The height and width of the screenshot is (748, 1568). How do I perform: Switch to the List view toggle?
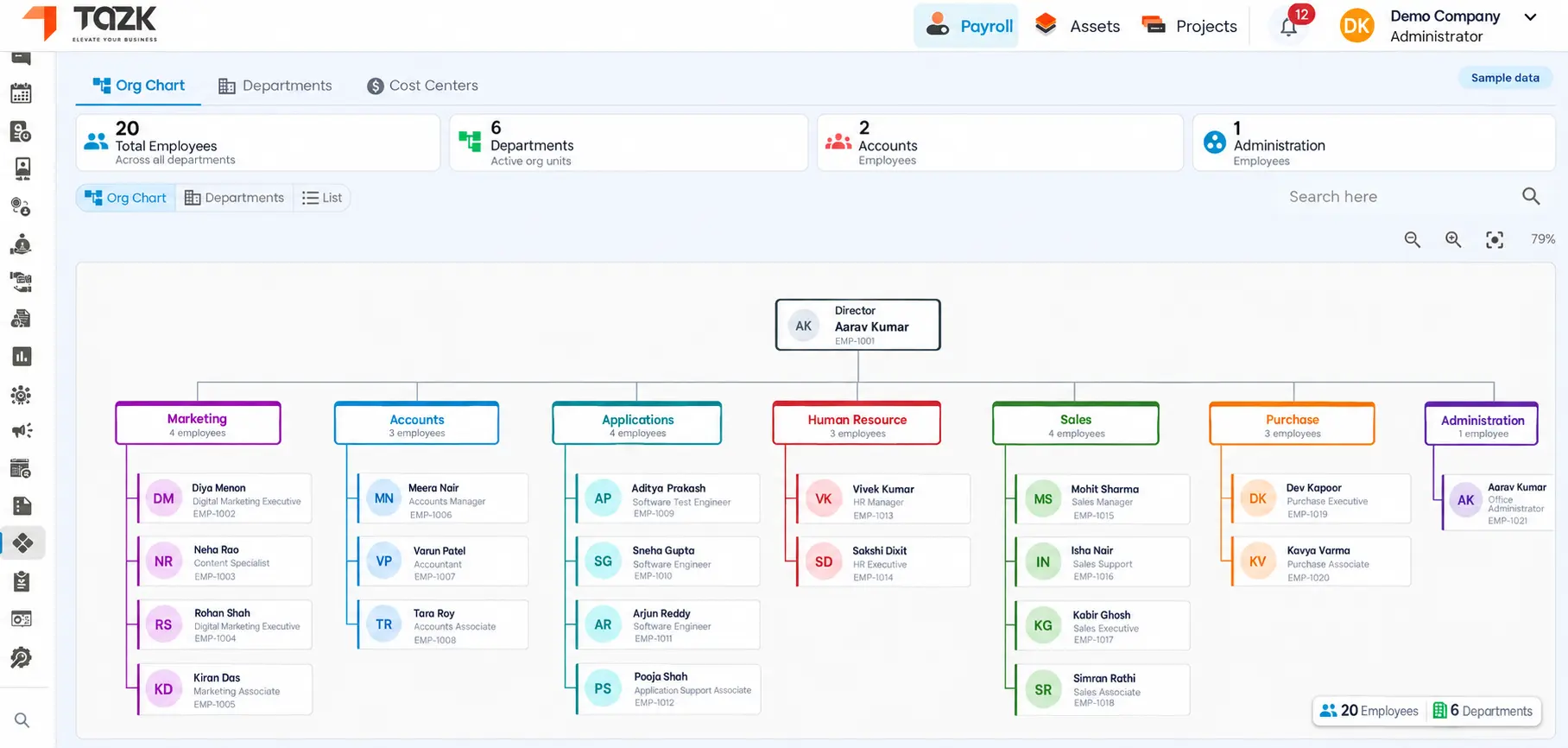pos(322,198)
